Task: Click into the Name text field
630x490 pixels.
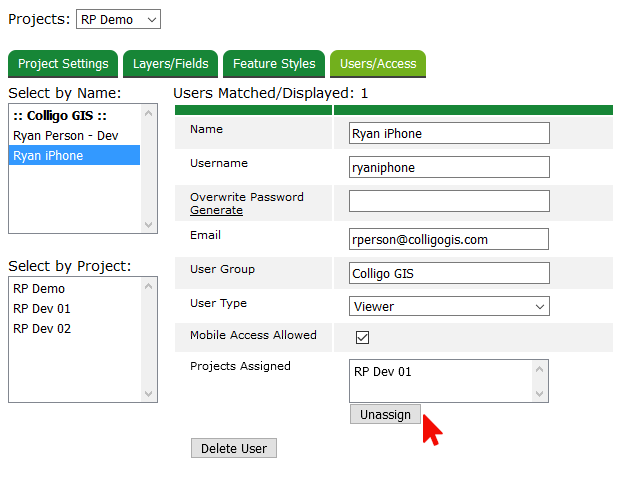Action: click(449, 133)
